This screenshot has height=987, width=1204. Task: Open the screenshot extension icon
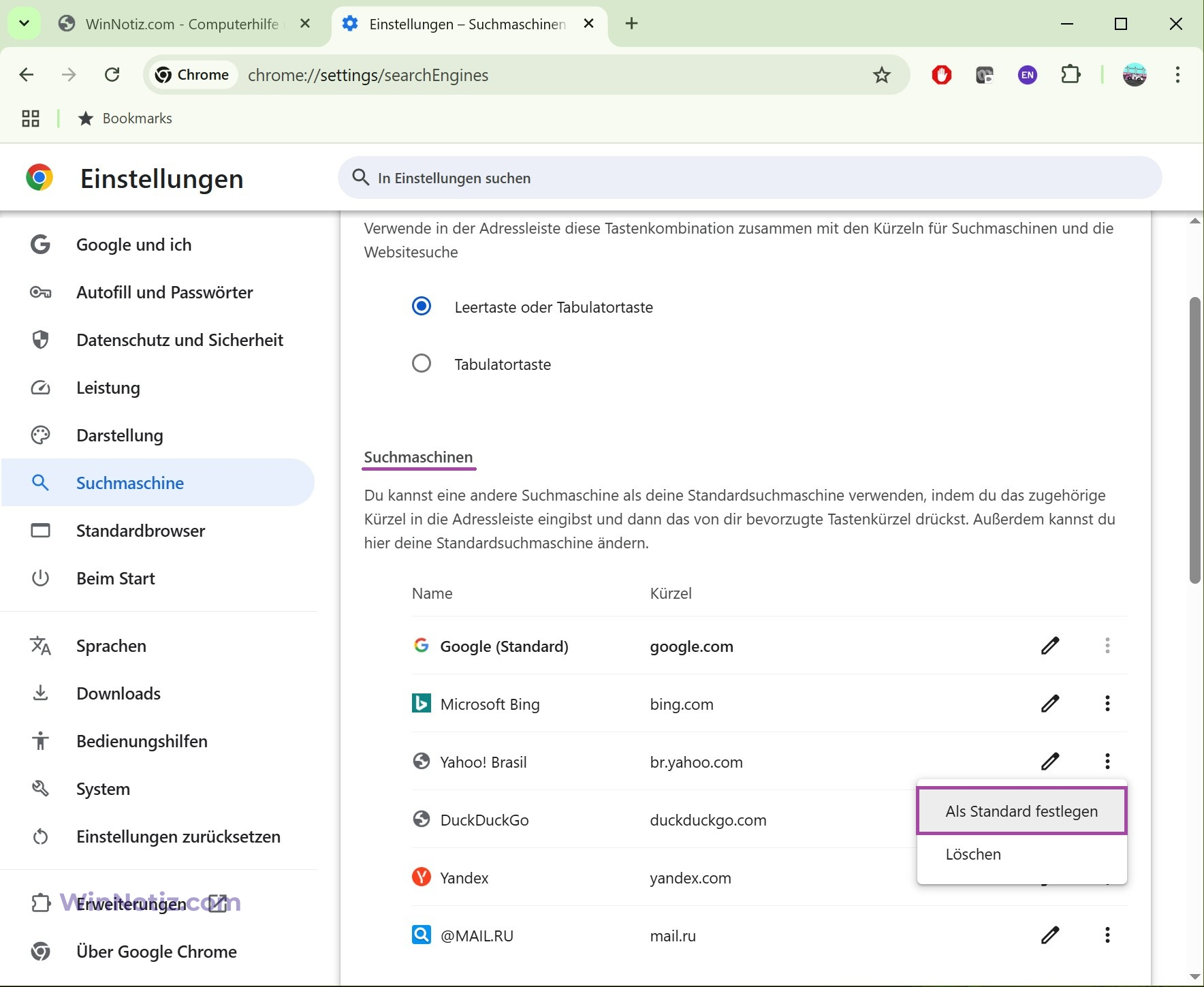coord(985,75)
